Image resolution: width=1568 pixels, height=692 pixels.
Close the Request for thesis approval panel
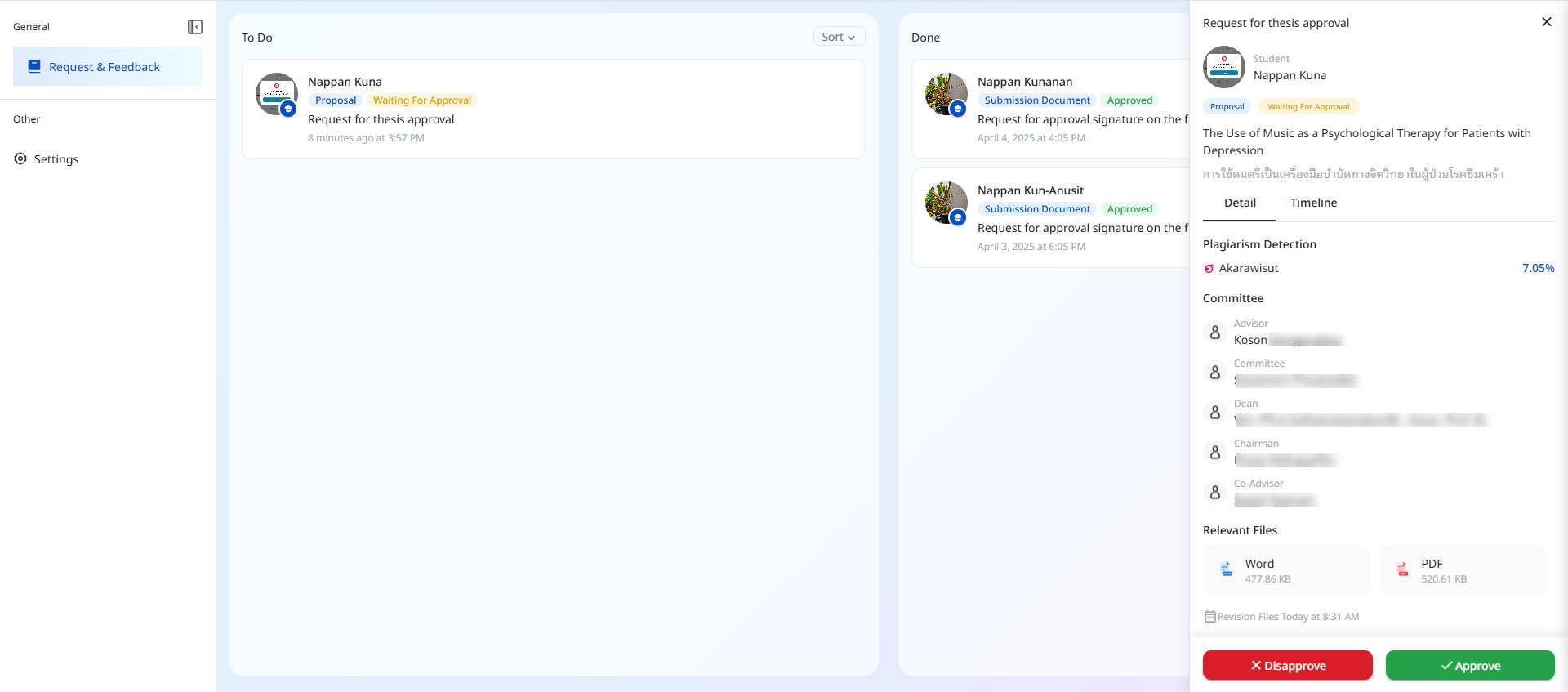(x=1546, y=22)
